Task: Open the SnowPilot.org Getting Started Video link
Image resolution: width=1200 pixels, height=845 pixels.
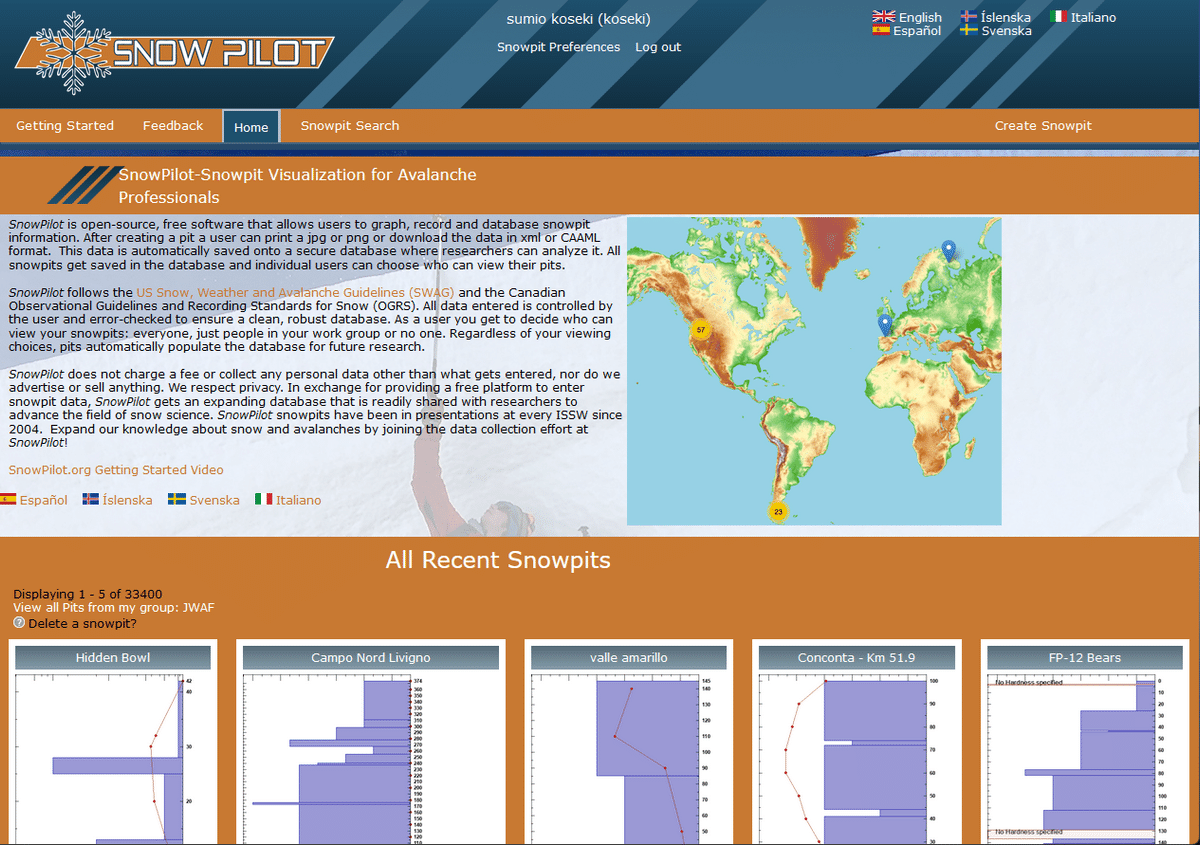Action: (x=116, y=470)
